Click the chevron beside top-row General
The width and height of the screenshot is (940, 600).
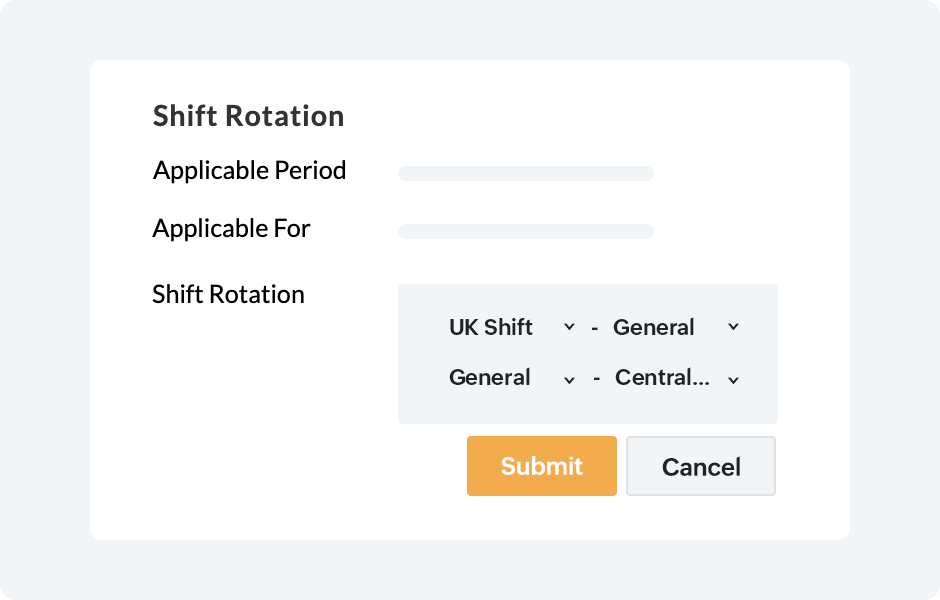point(733,327)
